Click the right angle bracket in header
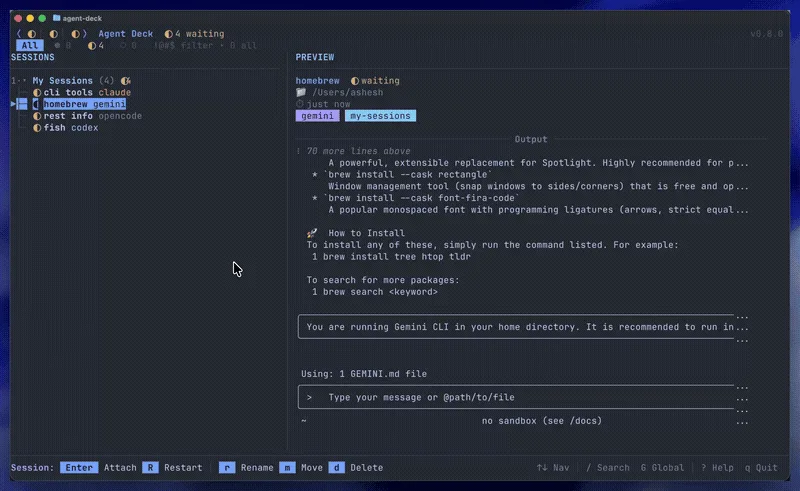The image size is (800, 491). click(85, 34)
